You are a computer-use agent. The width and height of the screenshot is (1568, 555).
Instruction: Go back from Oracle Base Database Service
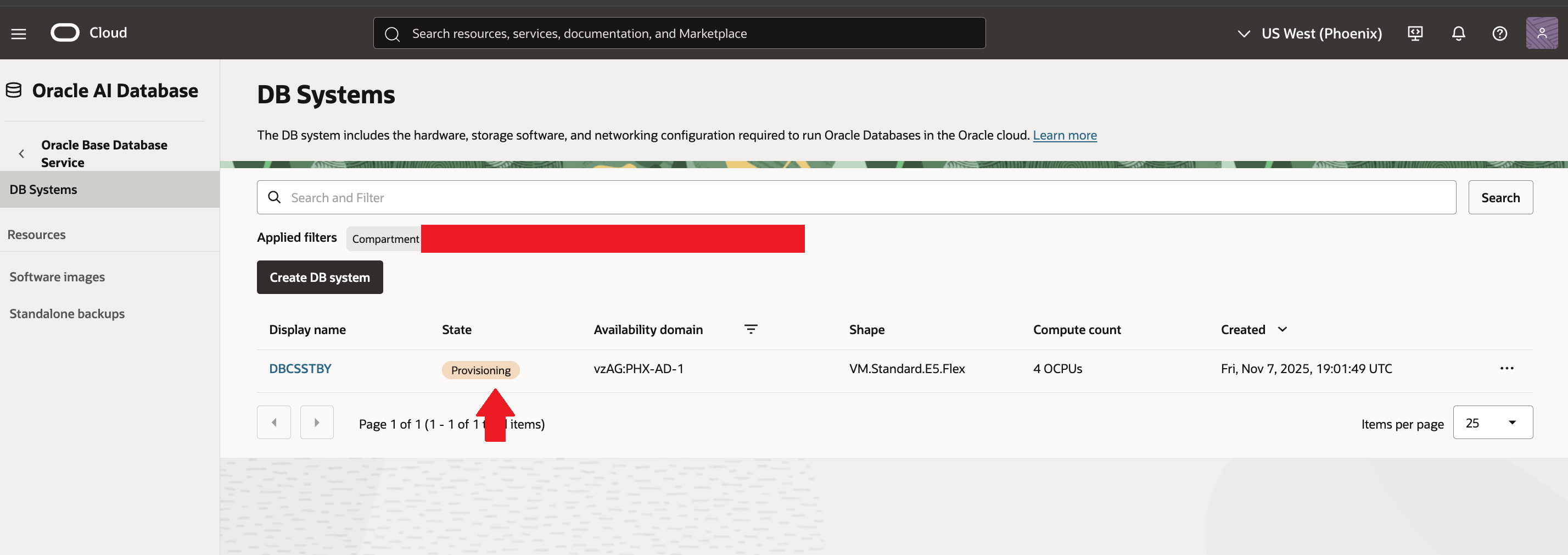(22, 153)
